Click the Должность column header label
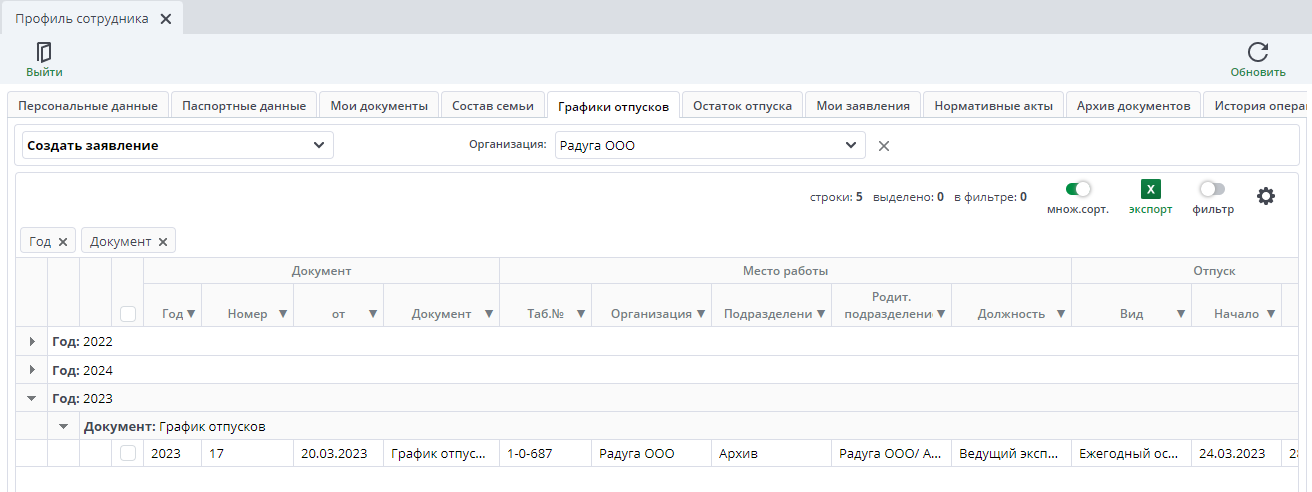This screenshot has width=1312, height=492. 1012,314
